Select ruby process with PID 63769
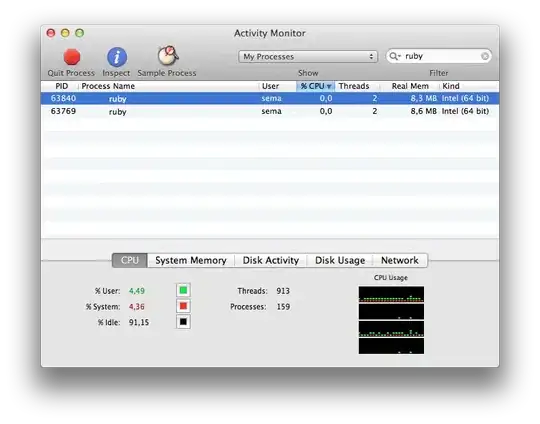540x424 pixels. tap(270, 111)
